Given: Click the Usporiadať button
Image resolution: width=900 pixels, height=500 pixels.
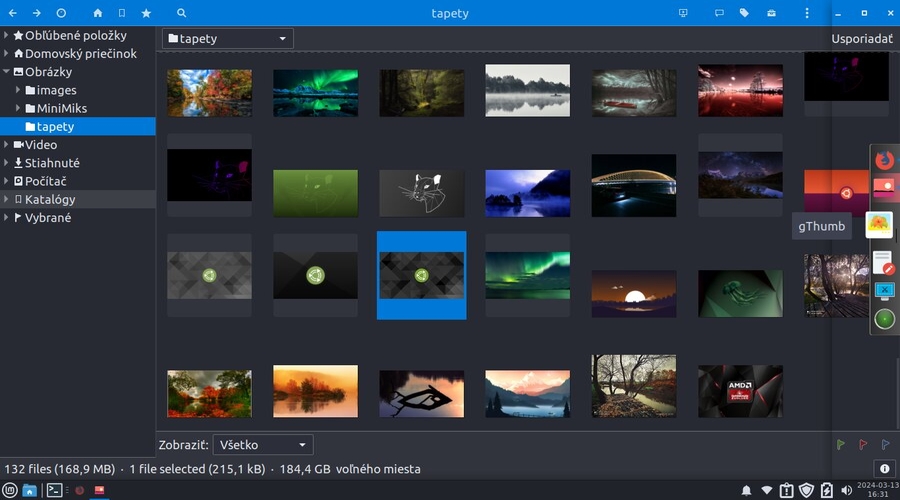Looking at the screenshot, I should [x=862, y=39].
